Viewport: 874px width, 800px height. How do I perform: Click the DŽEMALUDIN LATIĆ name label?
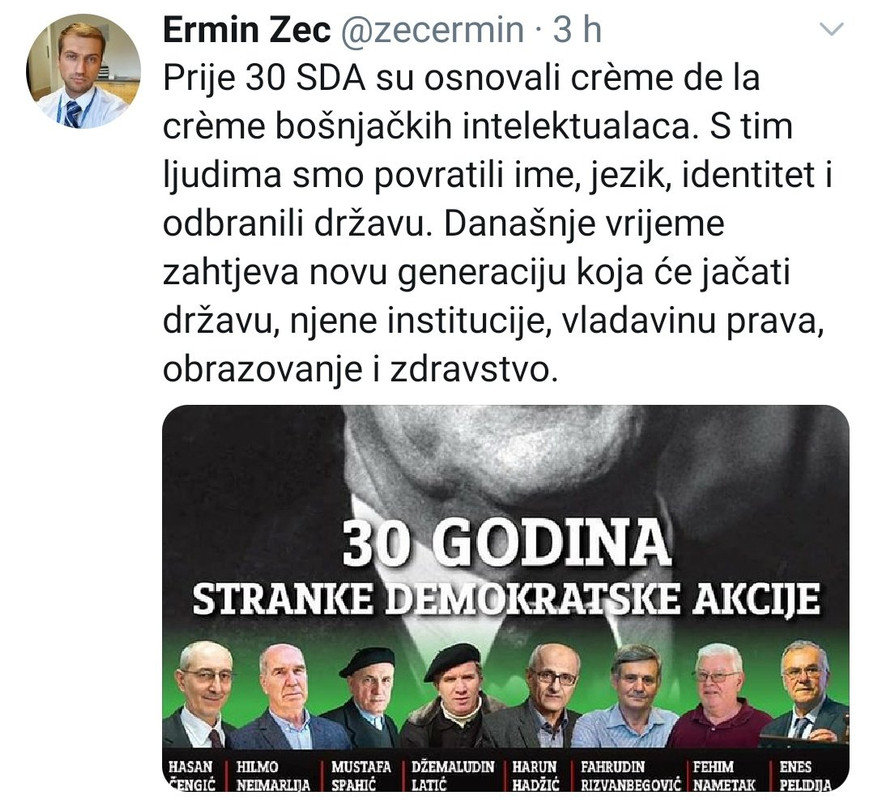point(453,775)
